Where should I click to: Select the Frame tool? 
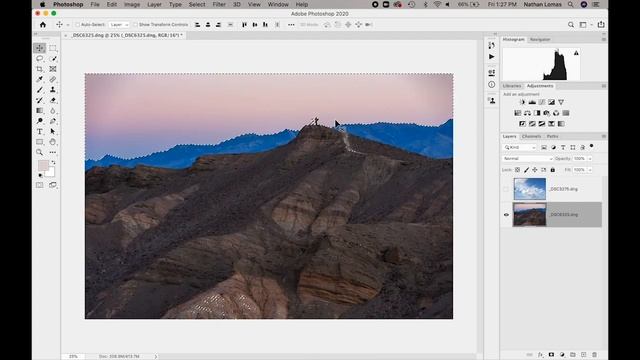[53, 69]
